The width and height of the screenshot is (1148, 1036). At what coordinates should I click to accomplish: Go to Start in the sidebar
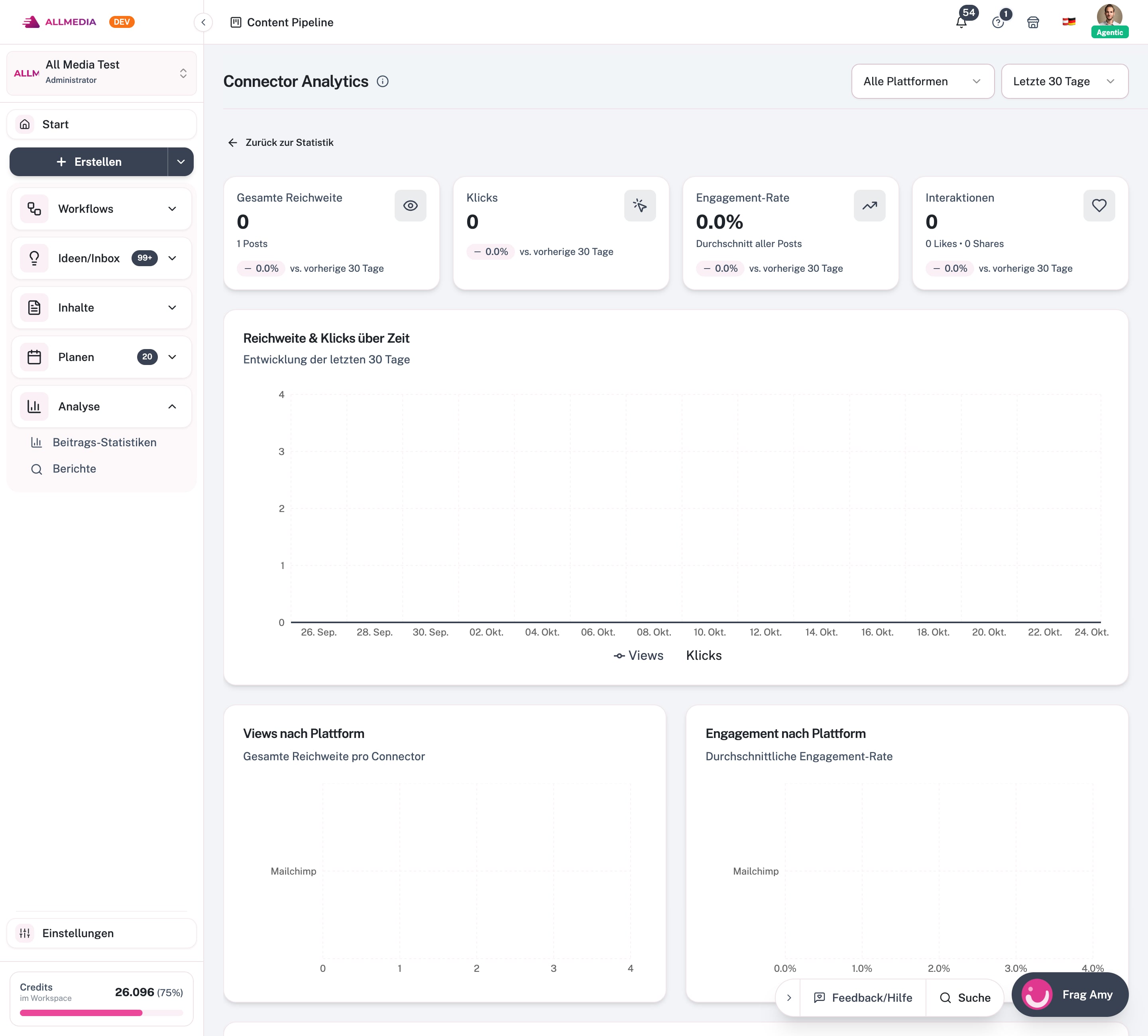tap(101, 124)
